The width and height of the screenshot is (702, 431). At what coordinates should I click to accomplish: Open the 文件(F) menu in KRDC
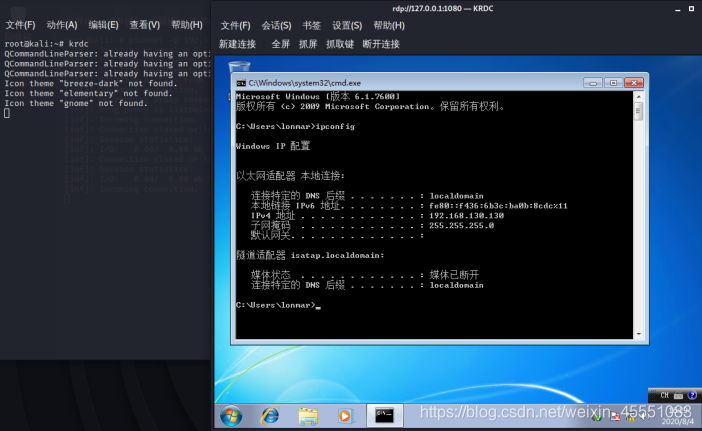[235, 26]
